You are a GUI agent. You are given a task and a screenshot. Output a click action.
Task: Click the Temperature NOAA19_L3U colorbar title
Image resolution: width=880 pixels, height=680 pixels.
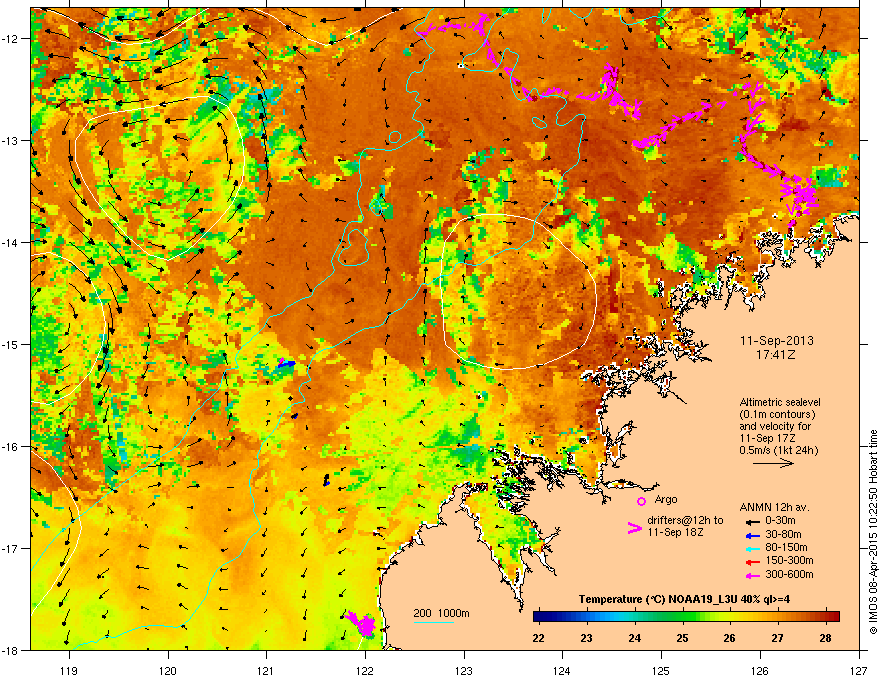684,599
